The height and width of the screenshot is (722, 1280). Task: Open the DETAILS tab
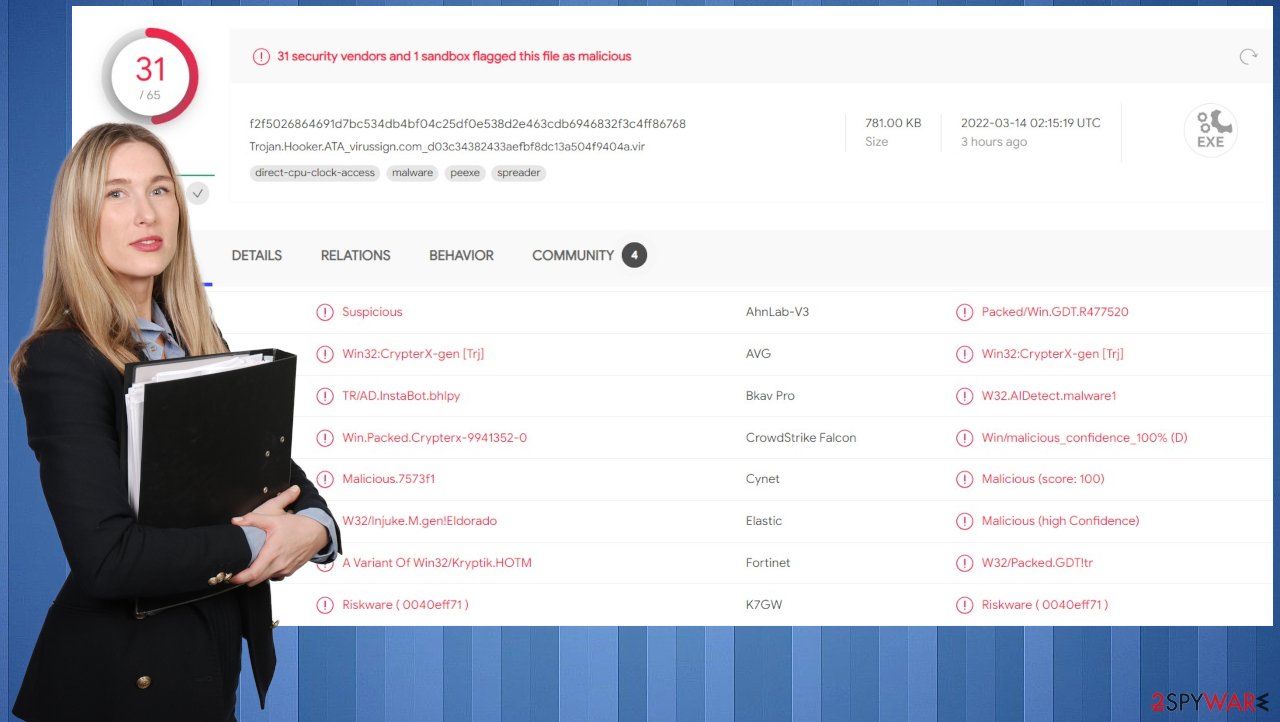click(x=257, y=256)
